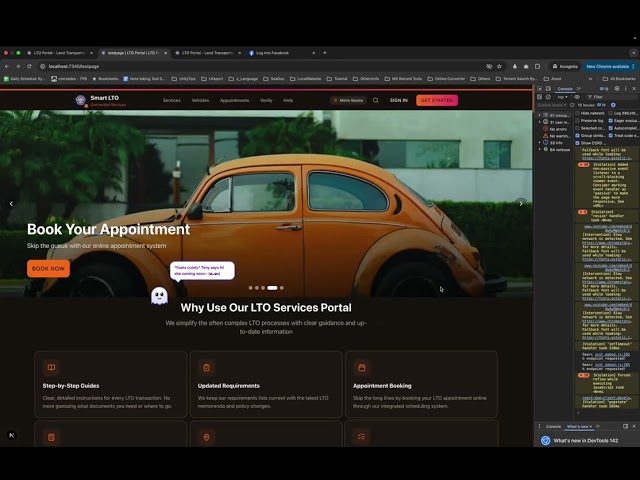
Task: Open the site information icon in address bar
Action: pyautogui.click(x=42, y=66)
